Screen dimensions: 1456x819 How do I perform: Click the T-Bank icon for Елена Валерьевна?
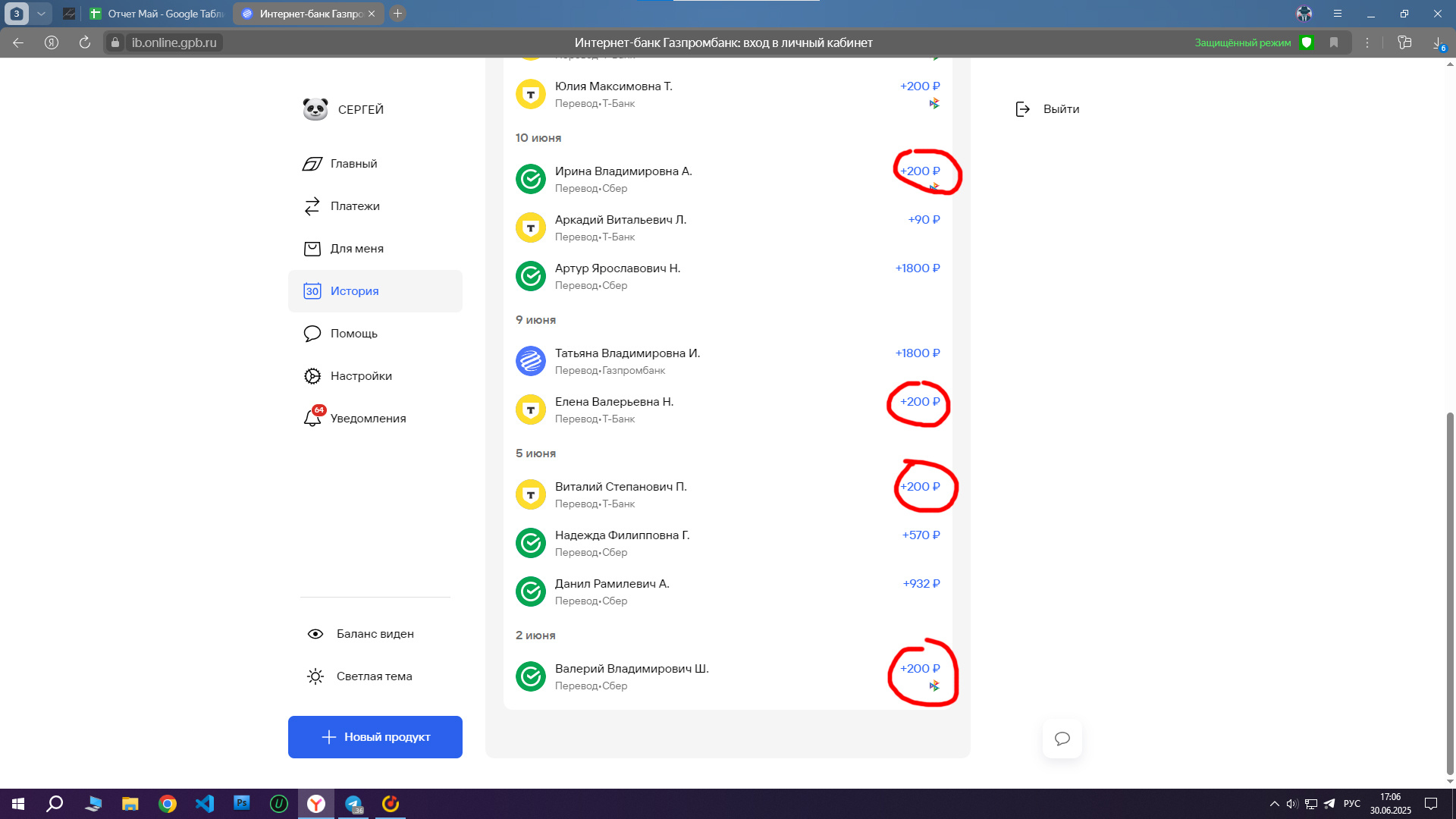(531, 409)
